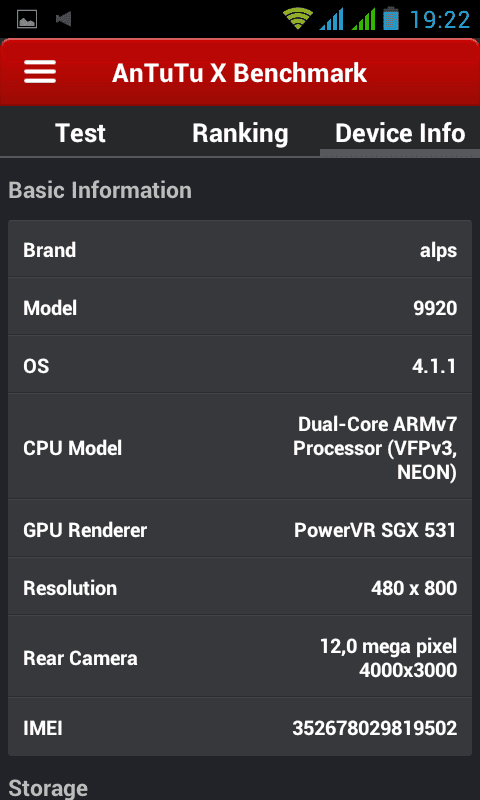Select the Device Info tab

[400, 133]
